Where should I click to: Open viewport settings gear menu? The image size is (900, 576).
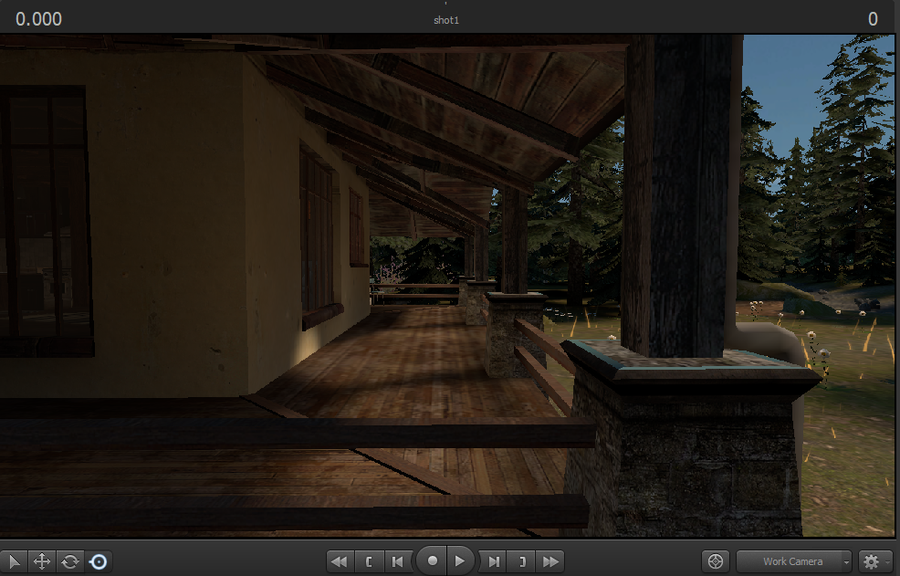[x=875, y=561]
